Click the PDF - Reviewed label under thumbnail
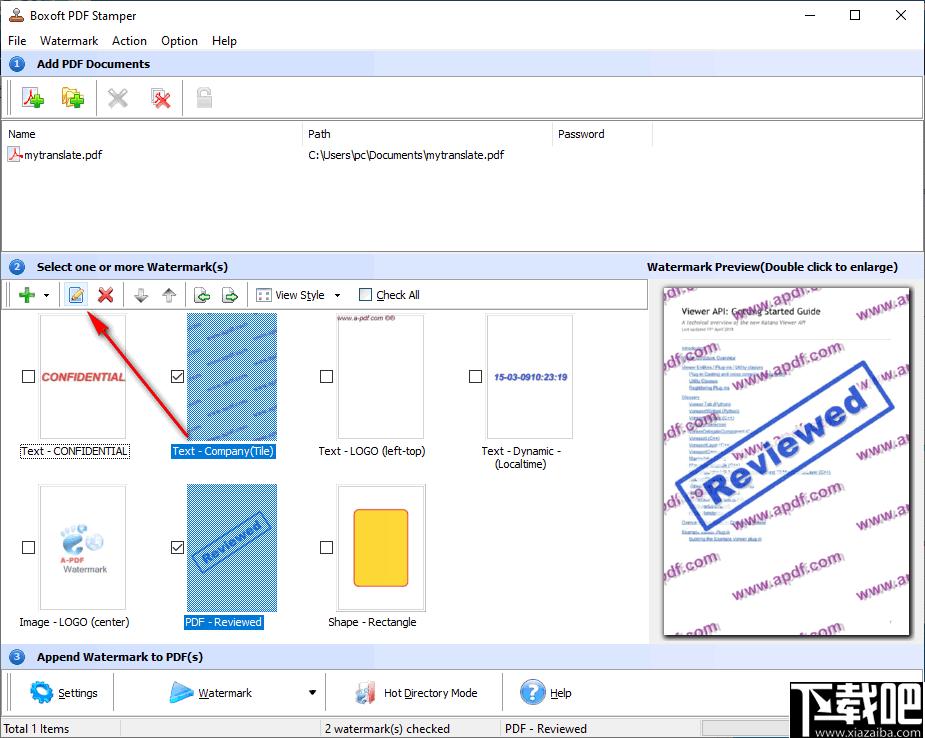Viewport: 925px width, 738px height. click(x=224, y=622)
